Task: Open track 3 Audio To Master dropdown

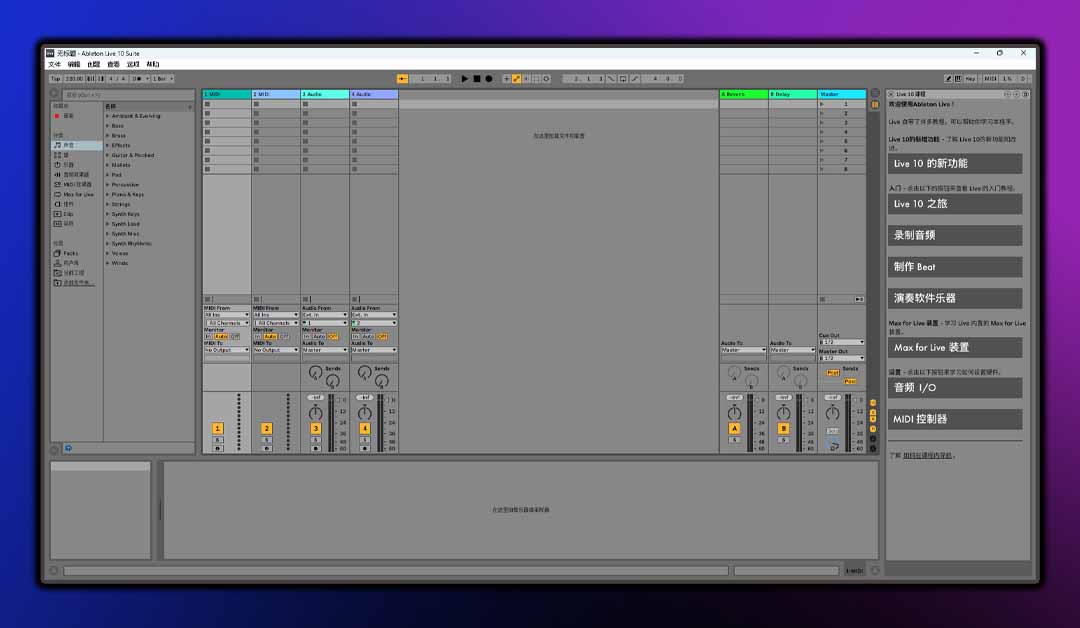Action: click(325, 350)
